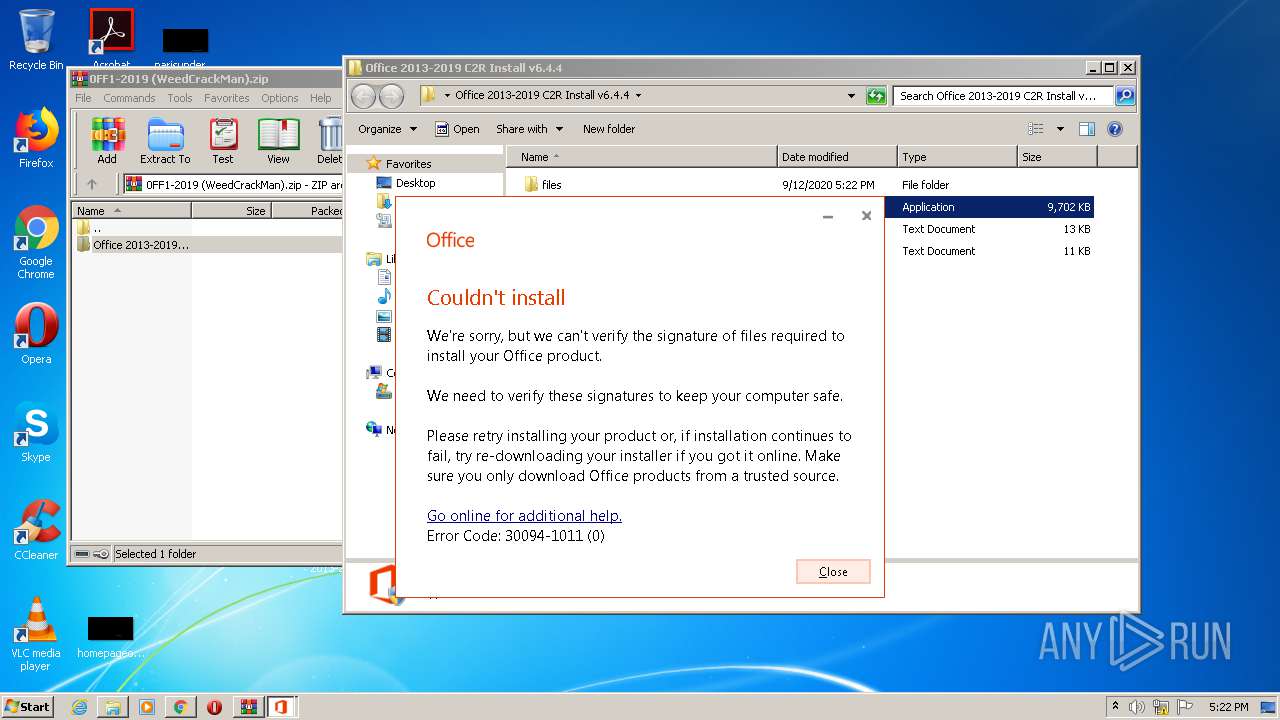The height and width of the screenshot is (720, 1280).
Task: Open Skype desktop shortcut
Action: tap(36, 433)
